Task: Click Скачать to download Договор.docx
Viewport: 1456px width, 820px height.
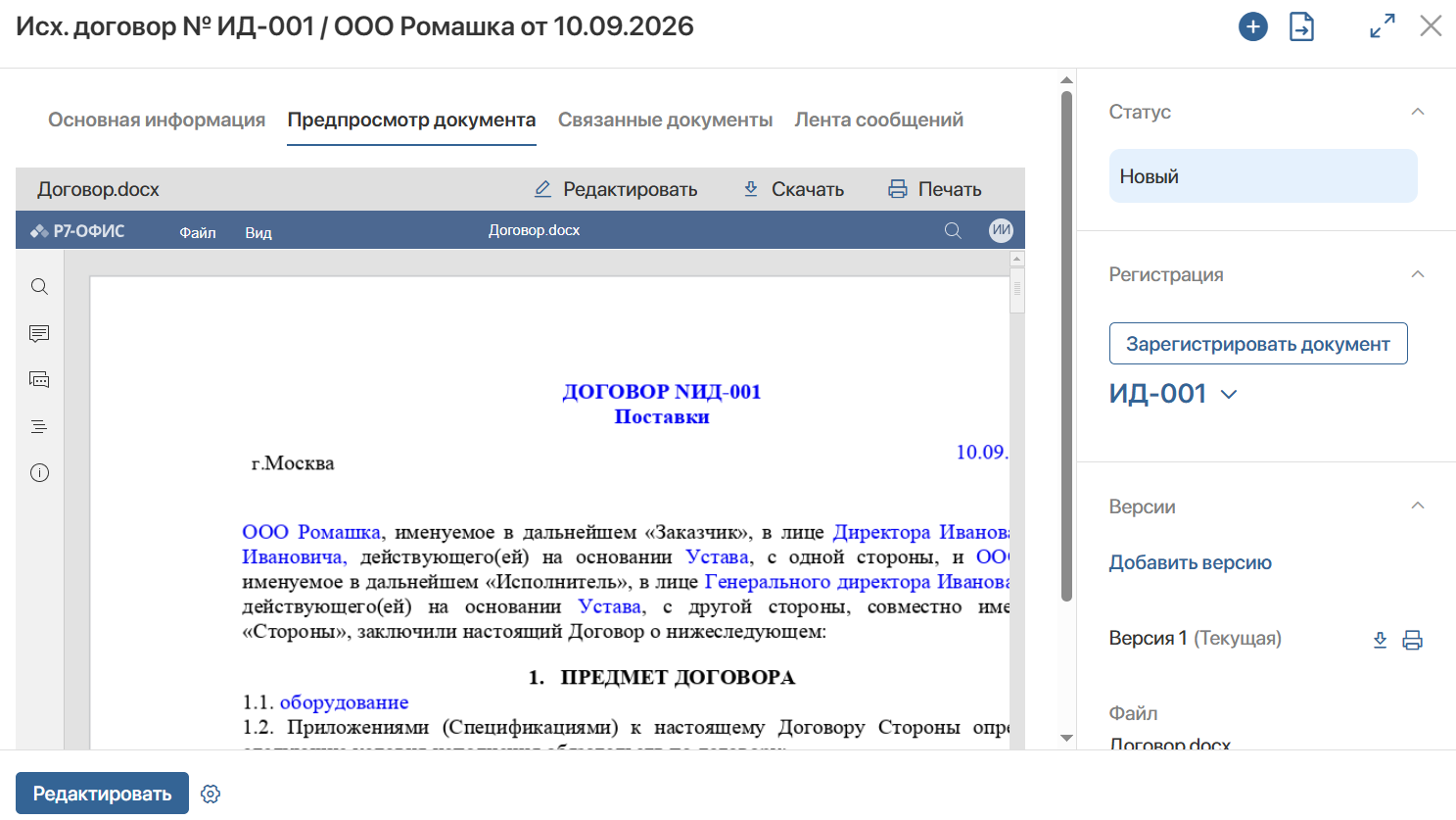Action: click(x=793, y=189)
